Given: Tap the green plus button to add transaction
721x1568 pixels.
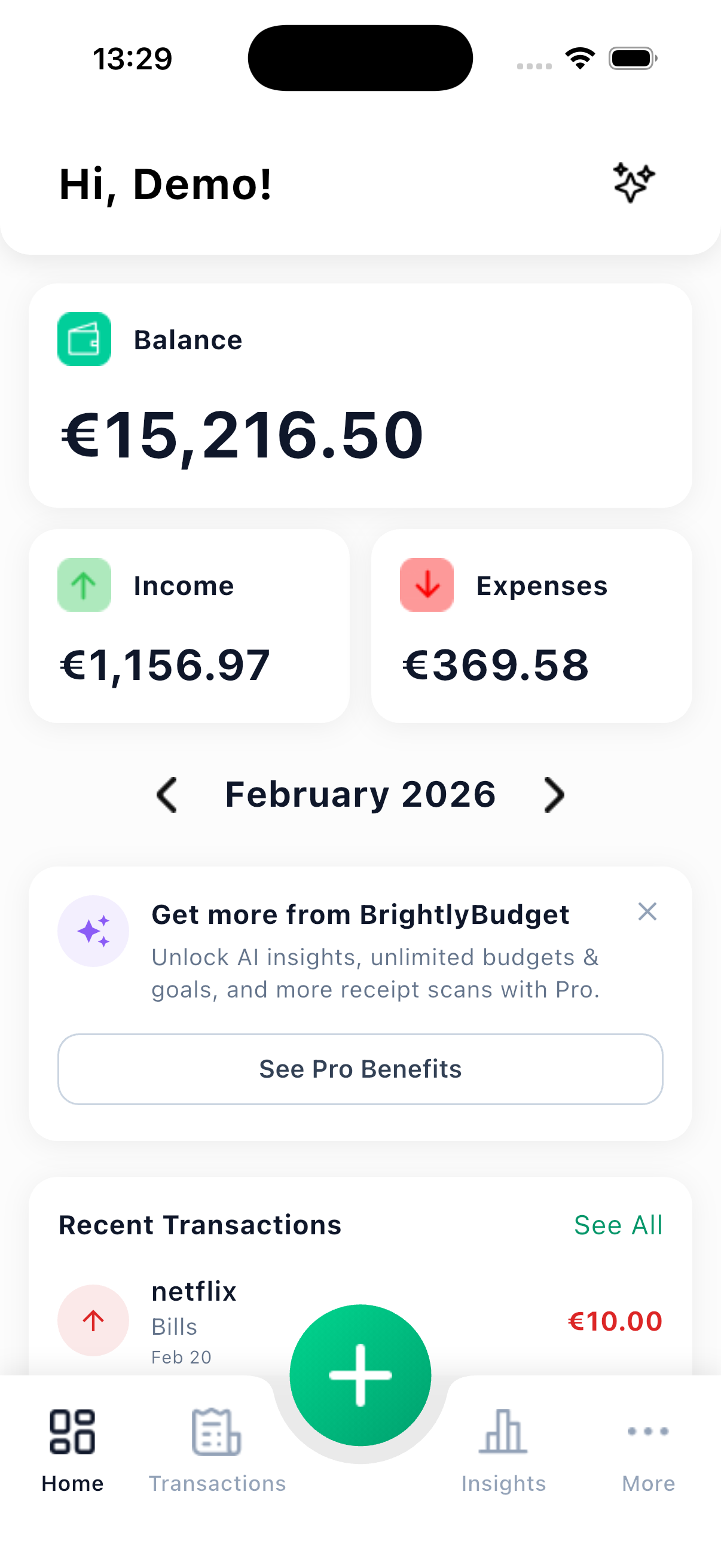Looking at the screenshot, I should pyautogui.click(x=360, y=1375).
